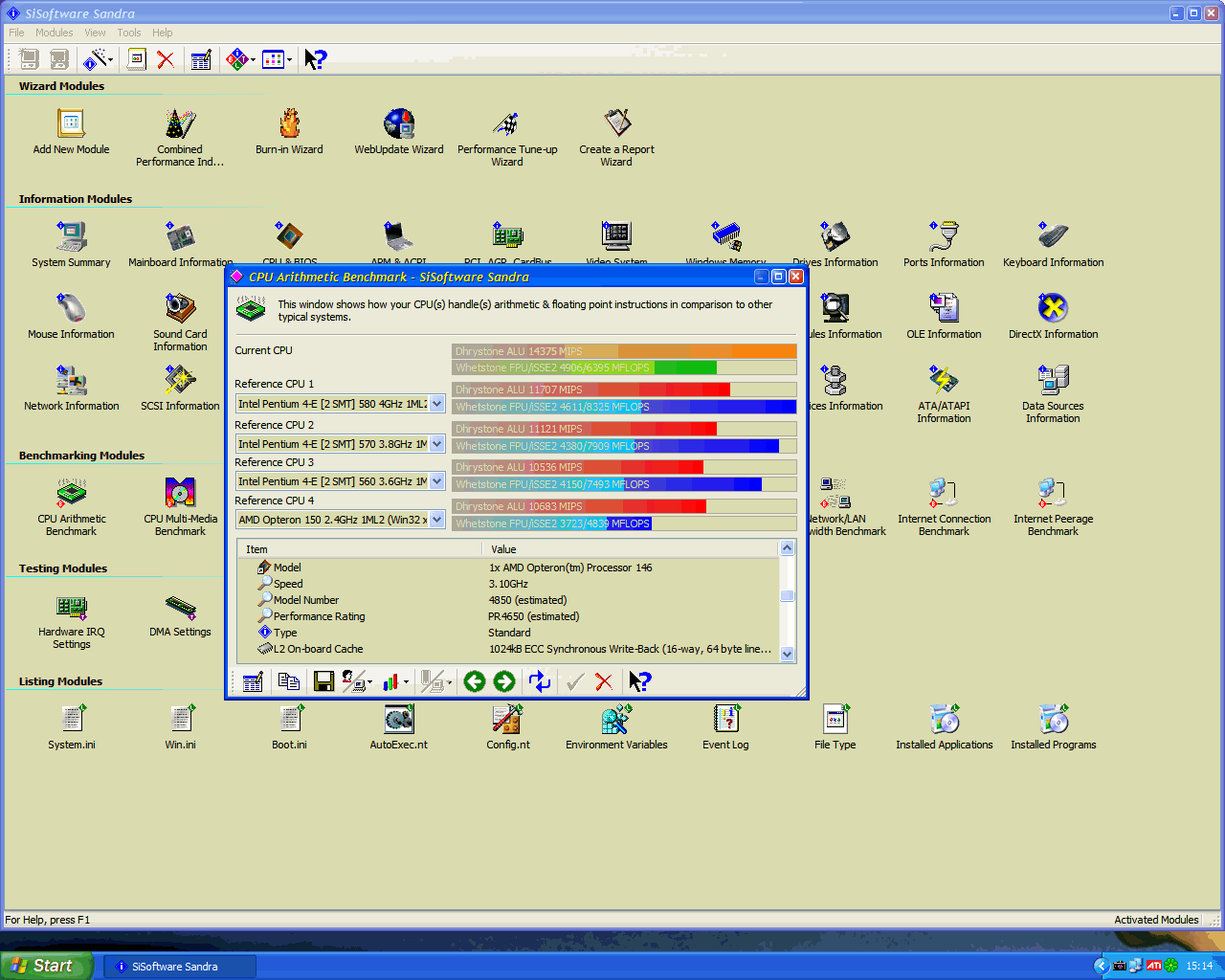This screenshot has height=980, width=1225.
Task: Click scroll down arrow in results list
Action: click(788, 655)
